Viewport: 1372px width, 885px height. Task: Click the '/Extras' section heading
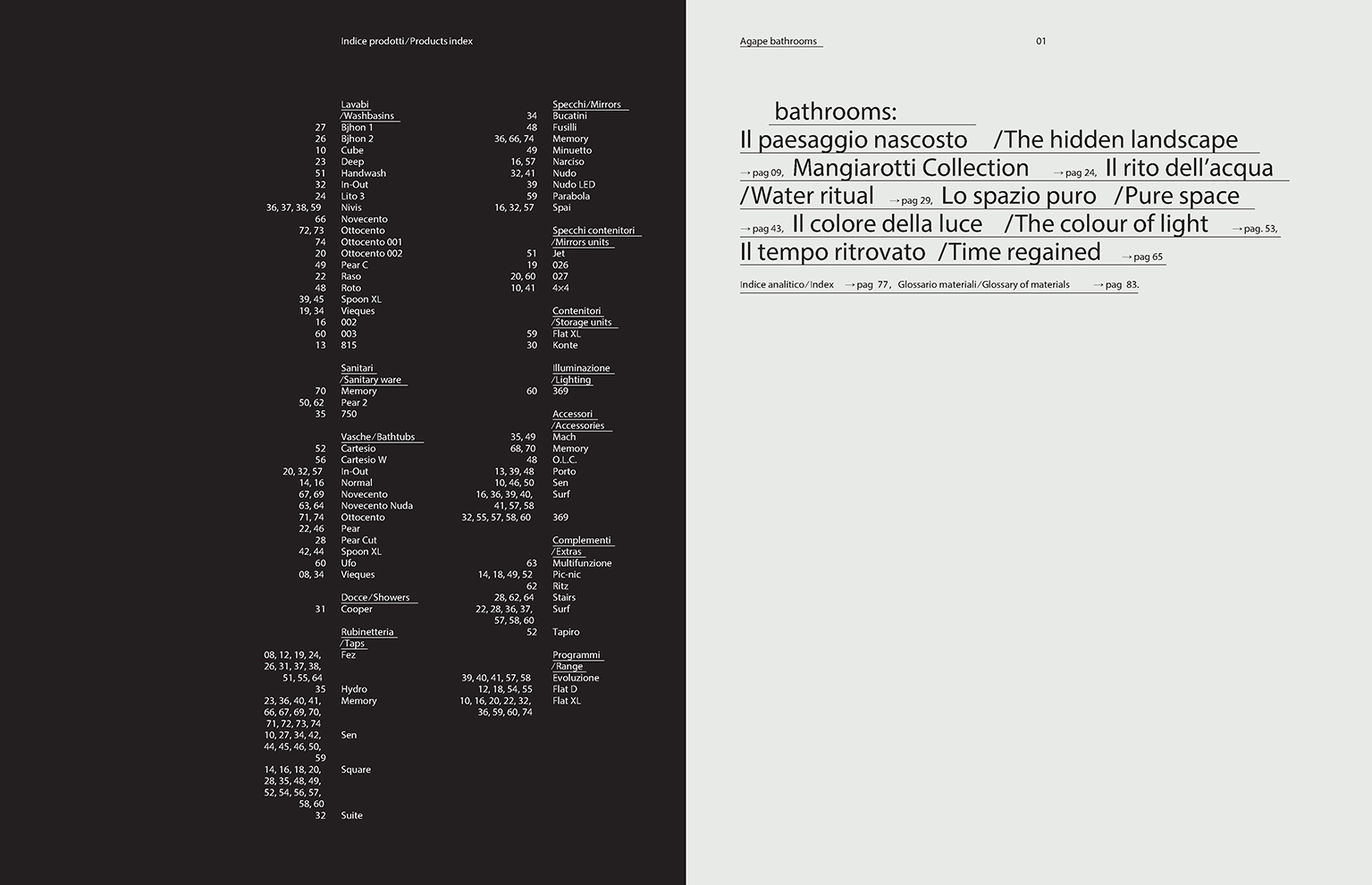(x=568, y=552)
